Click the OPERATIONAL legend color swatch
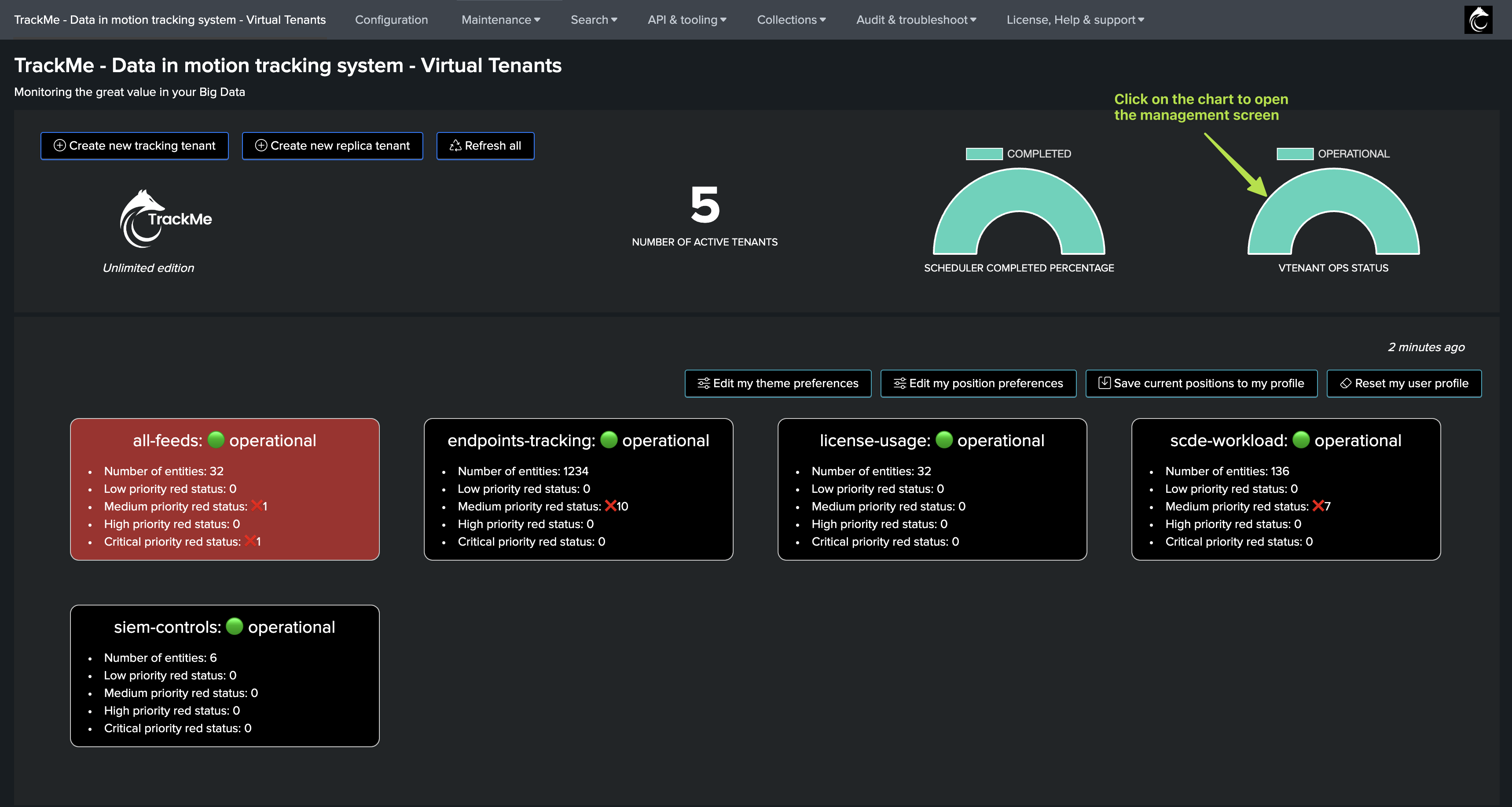Image resolution: width=1512 pixels, height=807 pixels. pyautogui.click(x=1295, y=154)
